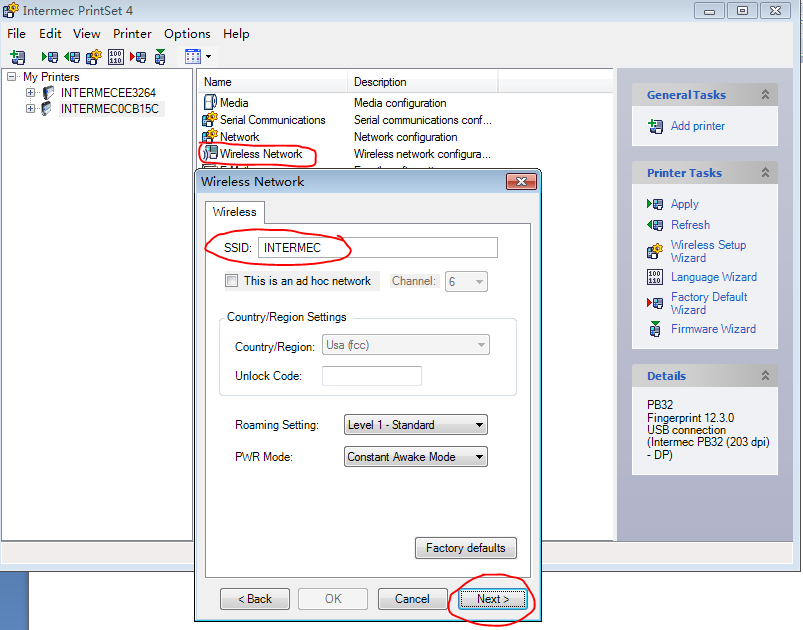Click the Refresh link in Printer Tasks
The width and height of the screenshot is (803, 630).
coord(690,225)
